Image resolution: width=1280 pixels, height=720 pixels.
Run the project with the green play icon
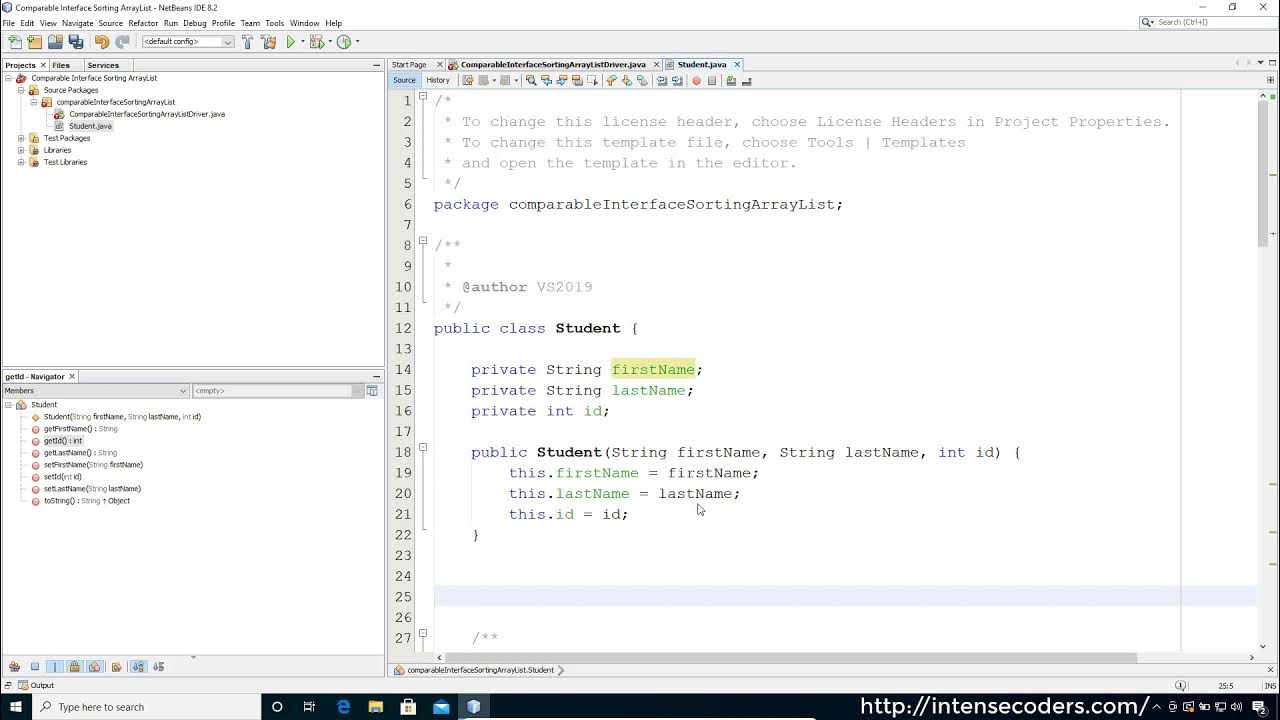(x=291, y=42)
